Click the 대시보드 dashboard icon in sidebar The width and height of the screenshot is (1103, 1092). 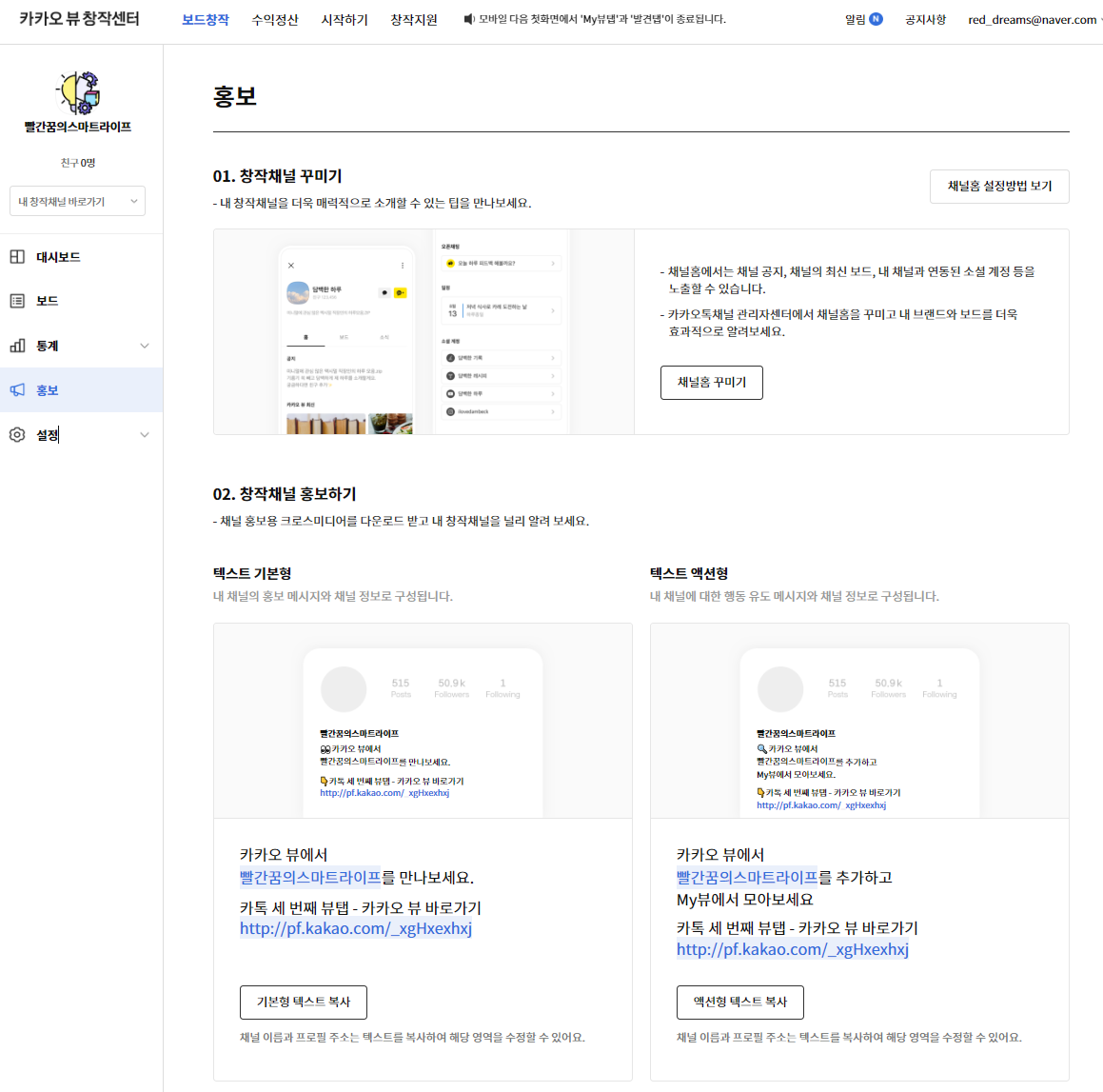tap(17, 257)
